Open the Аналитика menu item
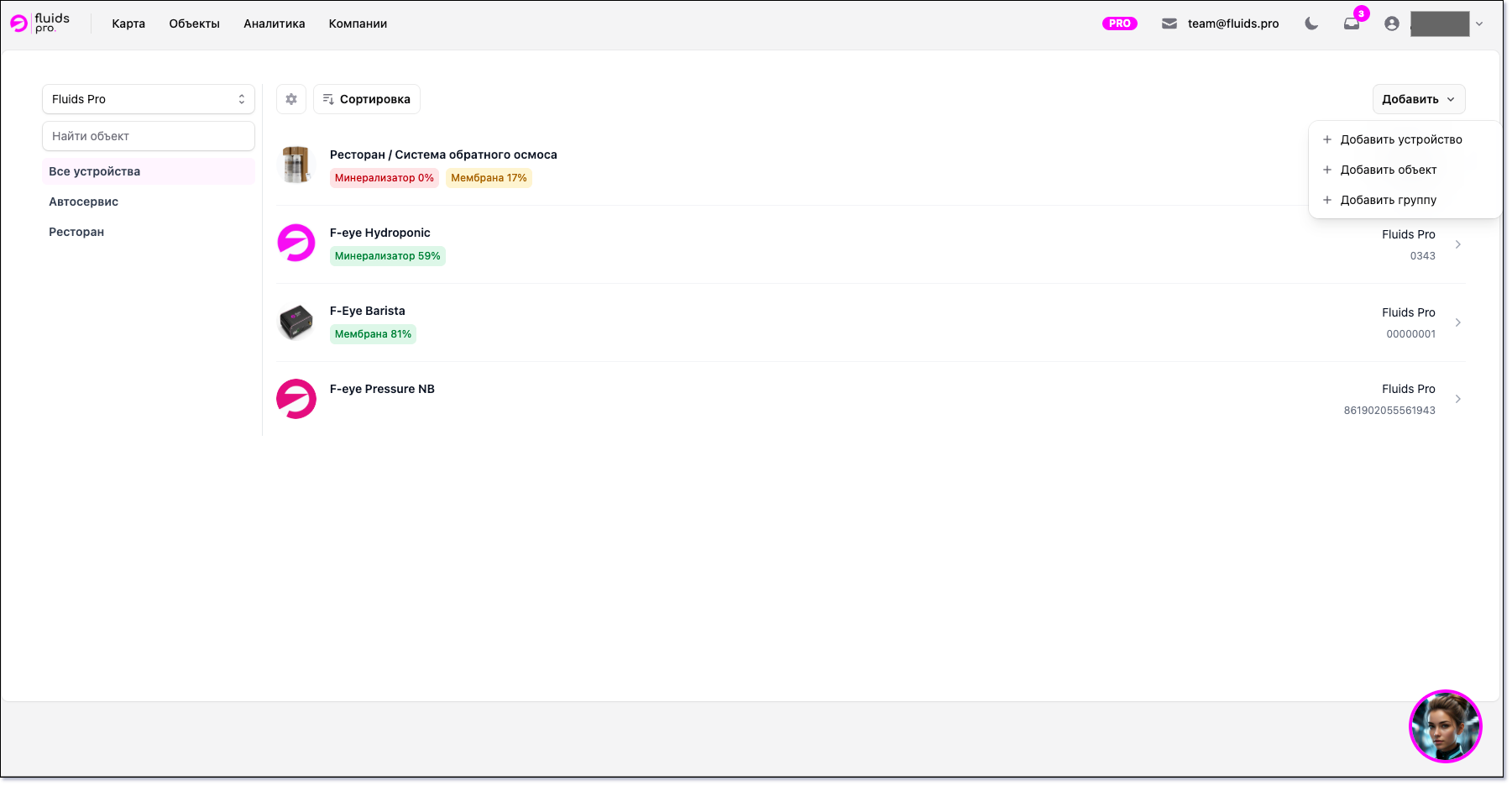 (274, 24)
